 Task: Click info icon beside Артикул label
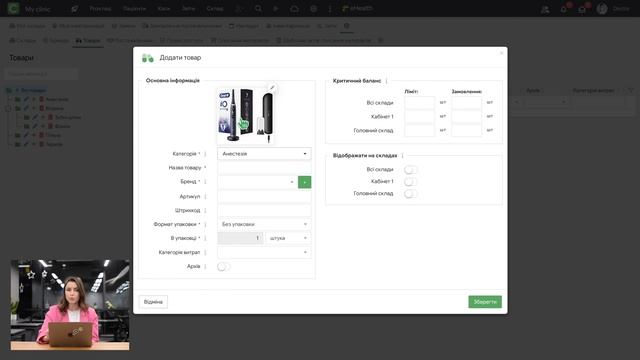tap(205, 196)
